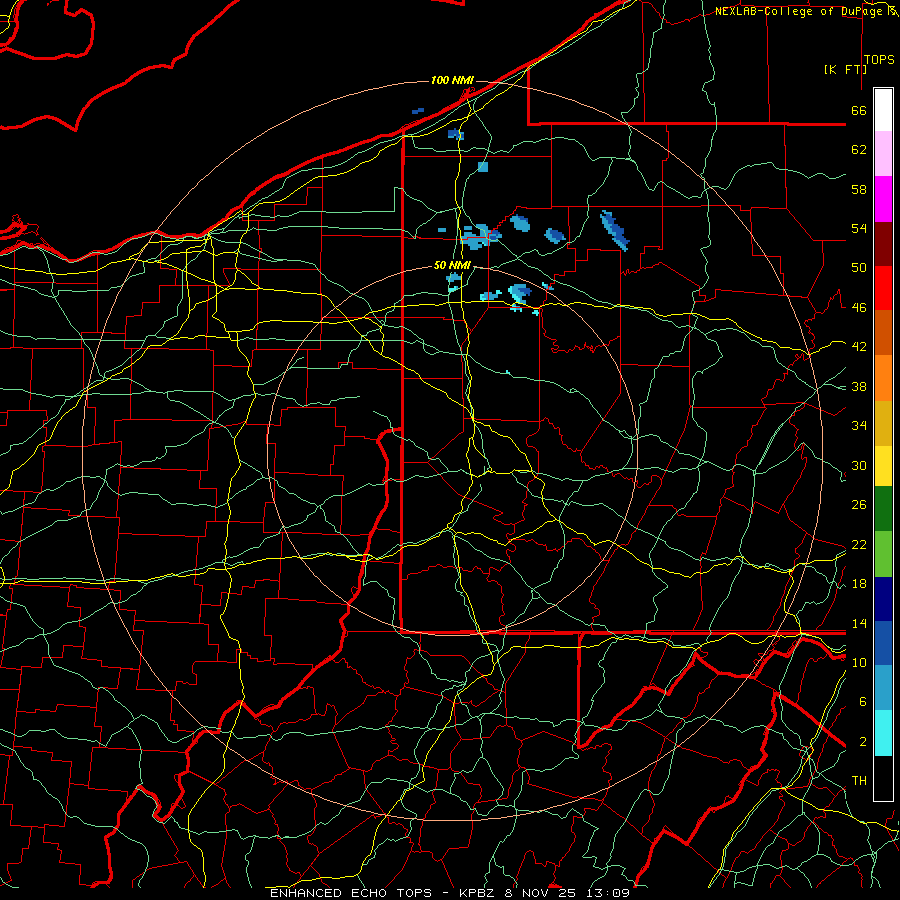Select the 14 legend value

859,623
